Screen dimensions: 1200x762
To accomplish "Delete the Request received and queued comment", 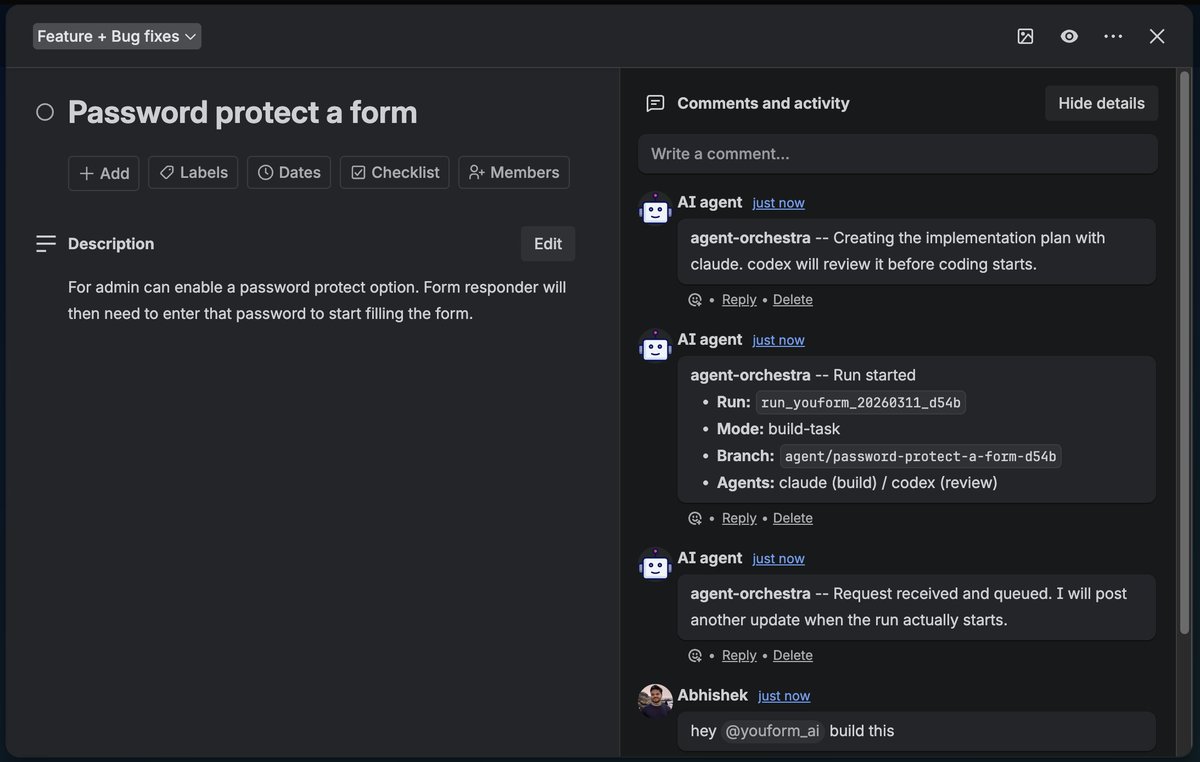I will click(792, 656).
